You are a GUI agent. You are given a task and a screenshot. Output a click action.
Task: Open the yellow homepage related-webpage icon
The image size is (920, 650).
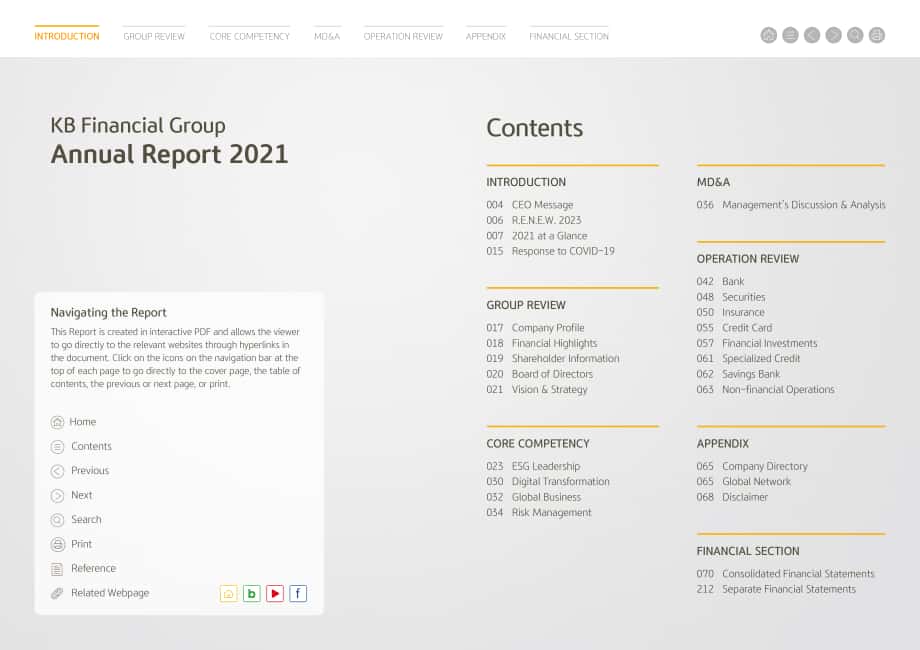tap(229, 594)
